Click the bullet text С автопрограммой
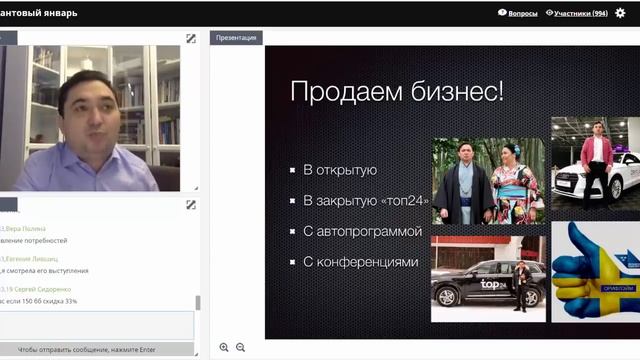 362,231
